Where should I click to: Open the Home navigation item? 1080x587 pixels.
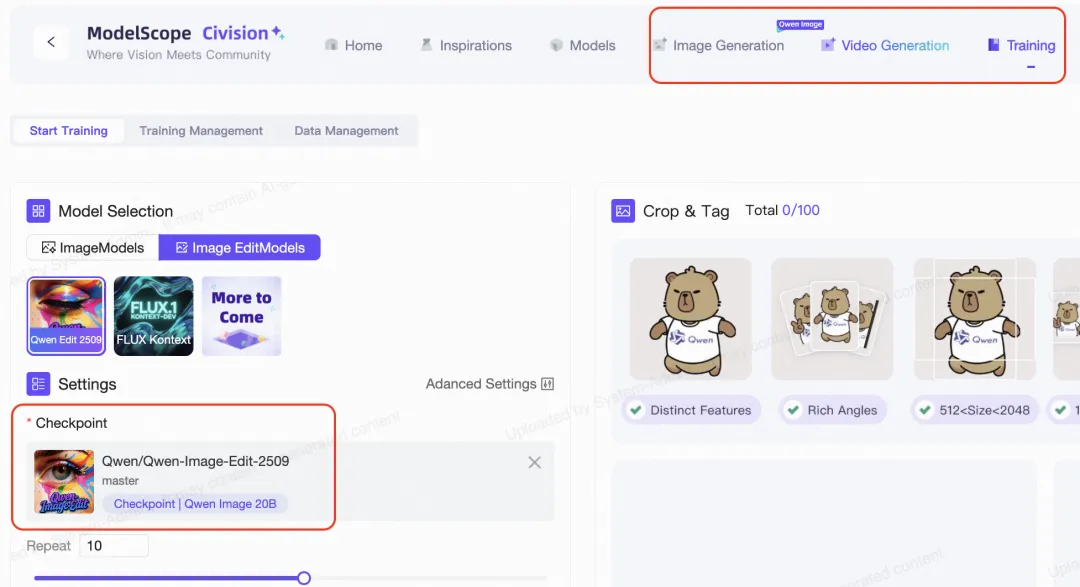coord(353,45)
